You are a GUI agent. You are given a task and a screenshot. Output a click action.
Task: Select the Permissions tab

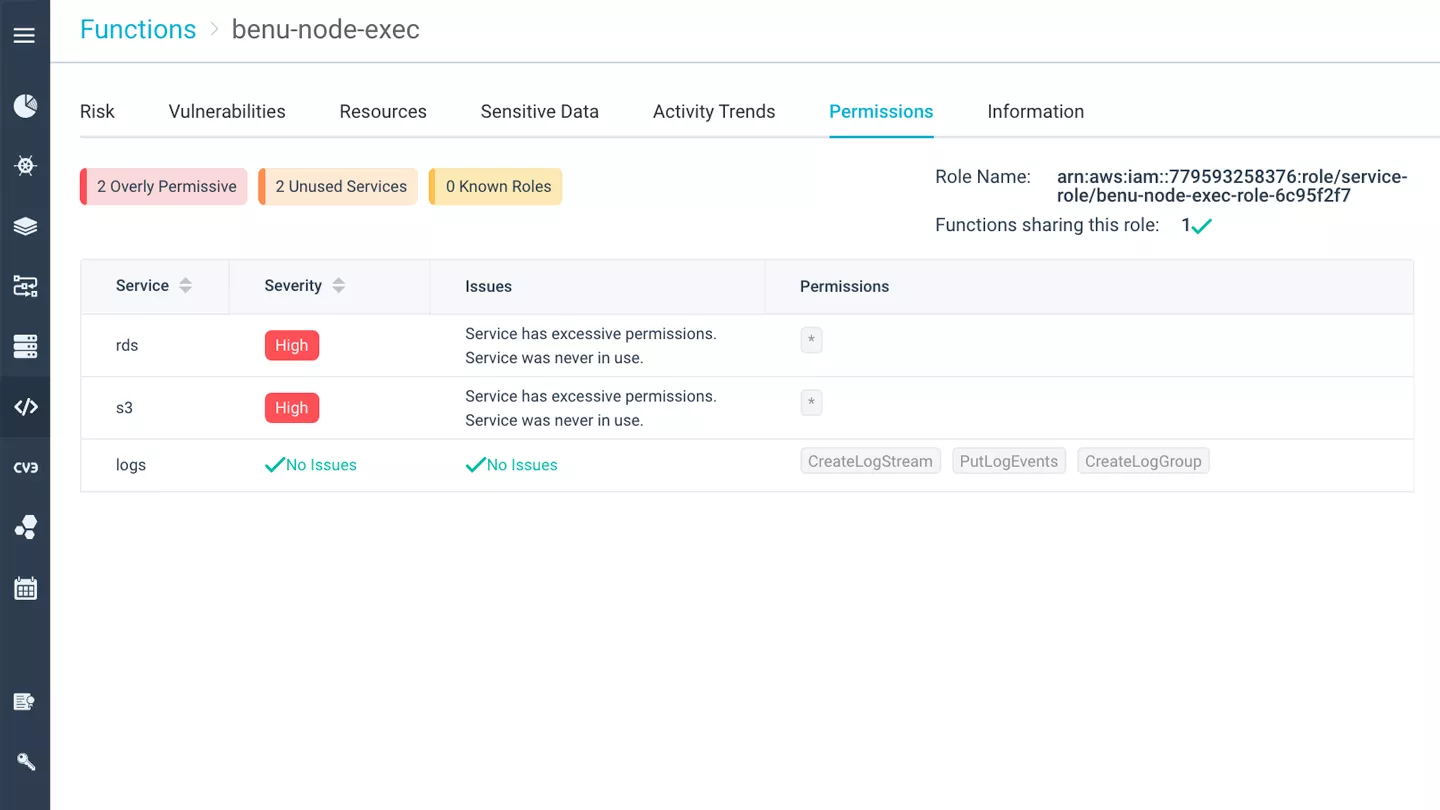881,112
